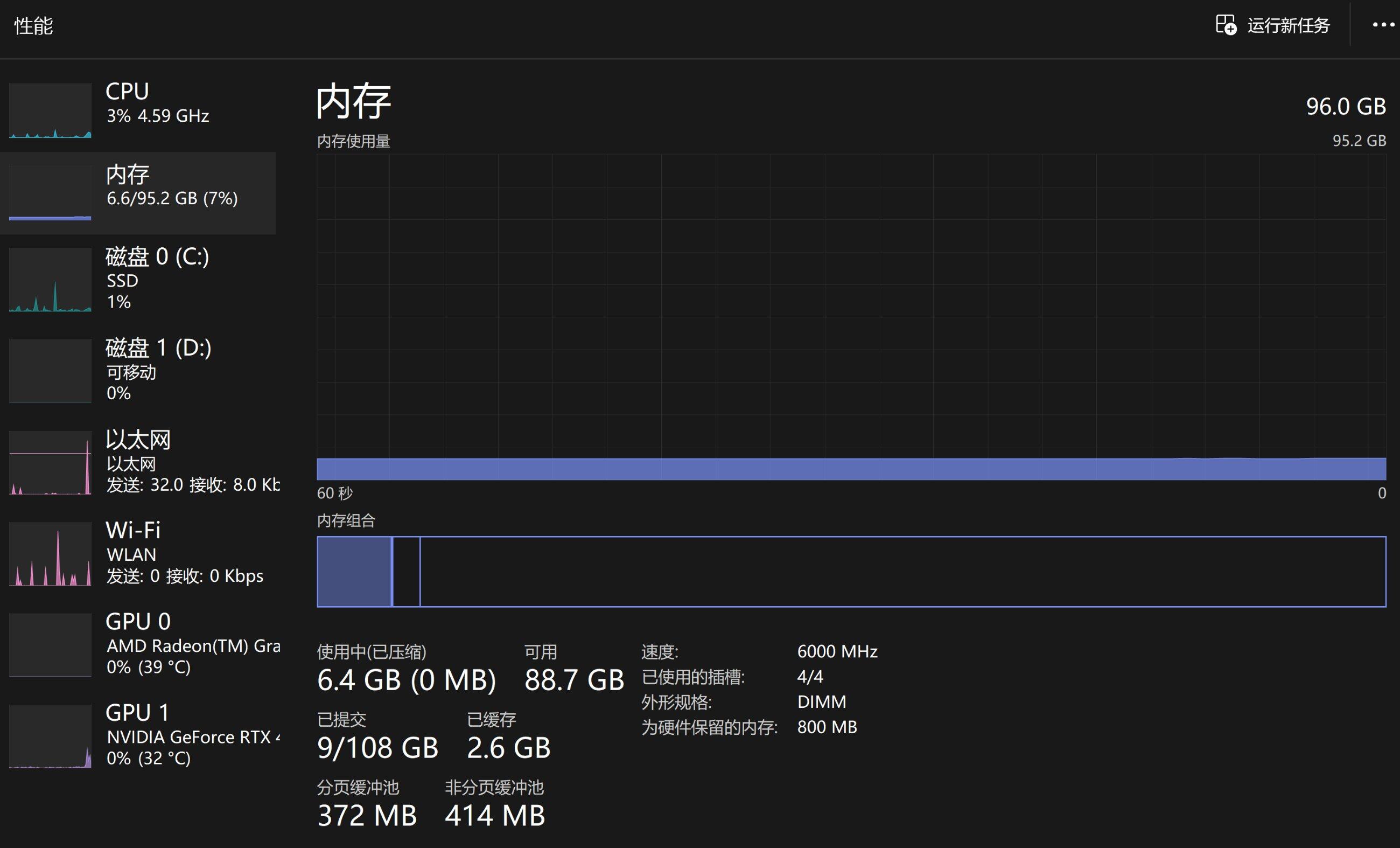Click the 内存使用量 usage graph
This screenshot has width=1400, height=848.
click(x=851, y=317)
